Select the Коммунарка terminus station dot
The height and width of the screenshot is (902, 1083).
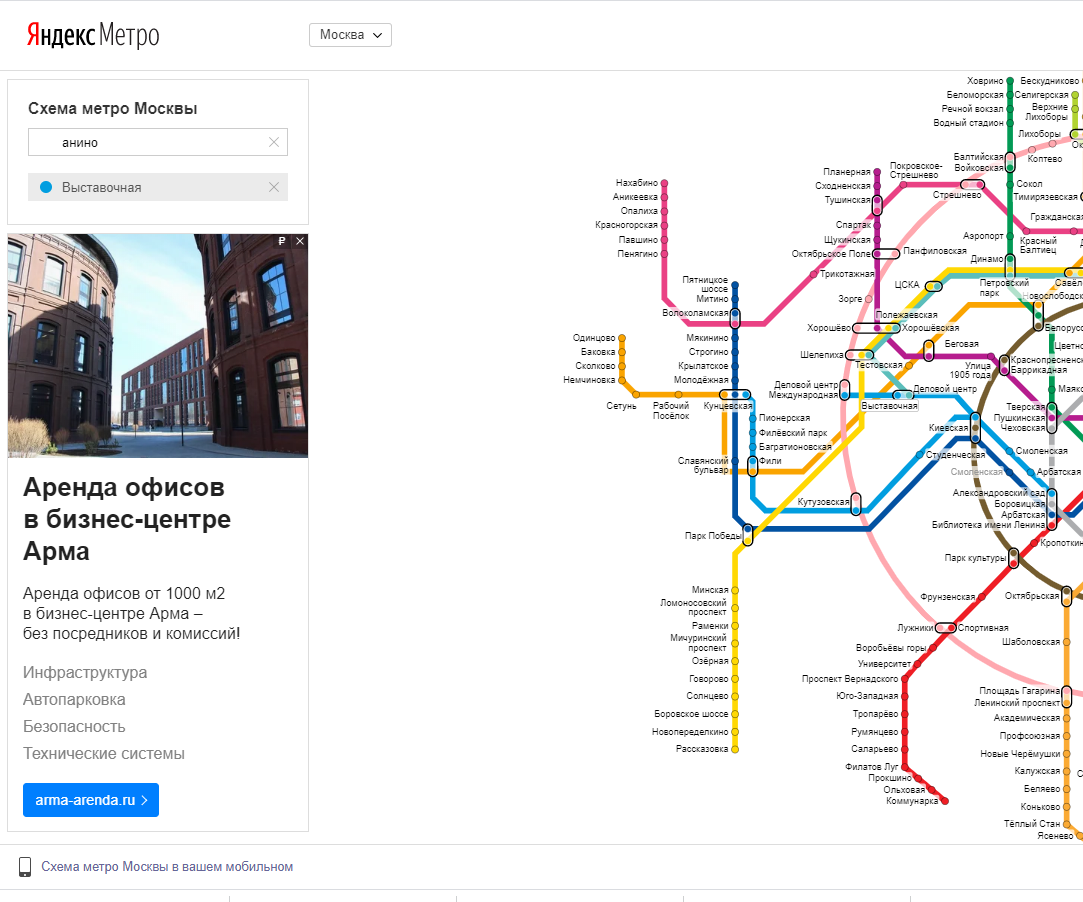pyautogui.click(x=944, y=801)
